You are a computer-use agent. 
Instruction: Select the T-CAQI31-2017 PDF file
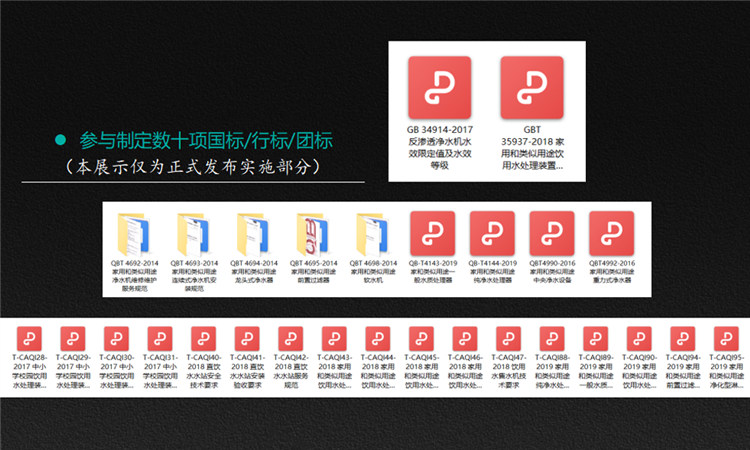point(159,337)
